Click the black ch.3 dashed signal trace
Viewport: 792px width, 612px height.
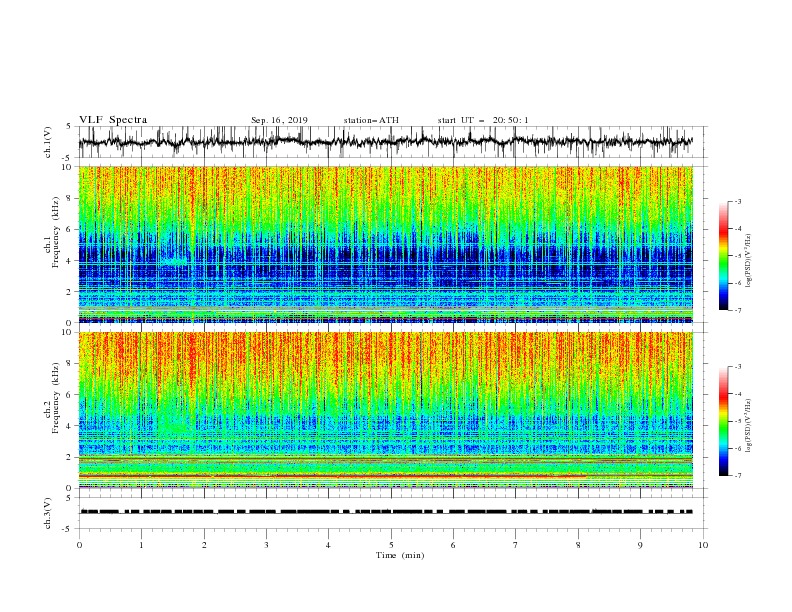(386, 512)
